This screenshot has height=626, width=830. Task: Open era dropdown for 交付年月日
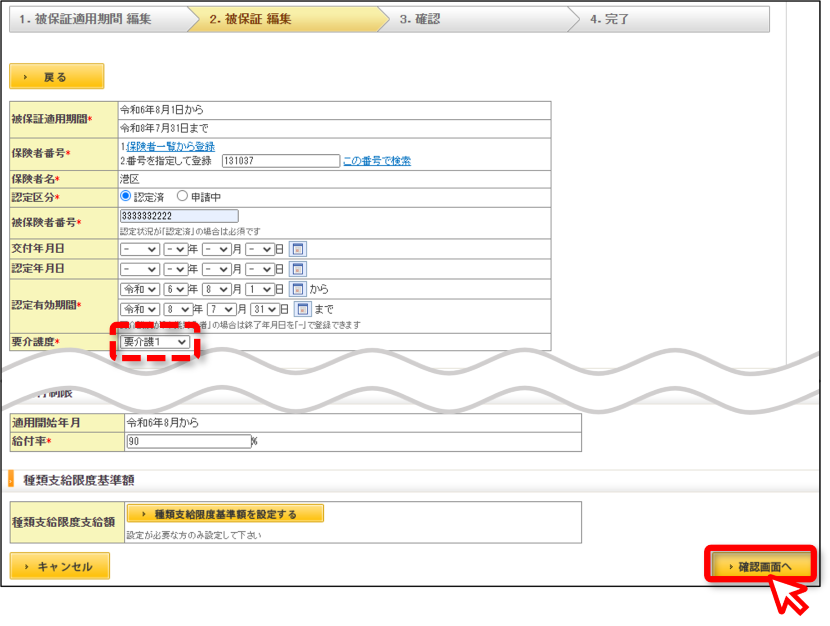pyautogui.click(x=140, y=249)
